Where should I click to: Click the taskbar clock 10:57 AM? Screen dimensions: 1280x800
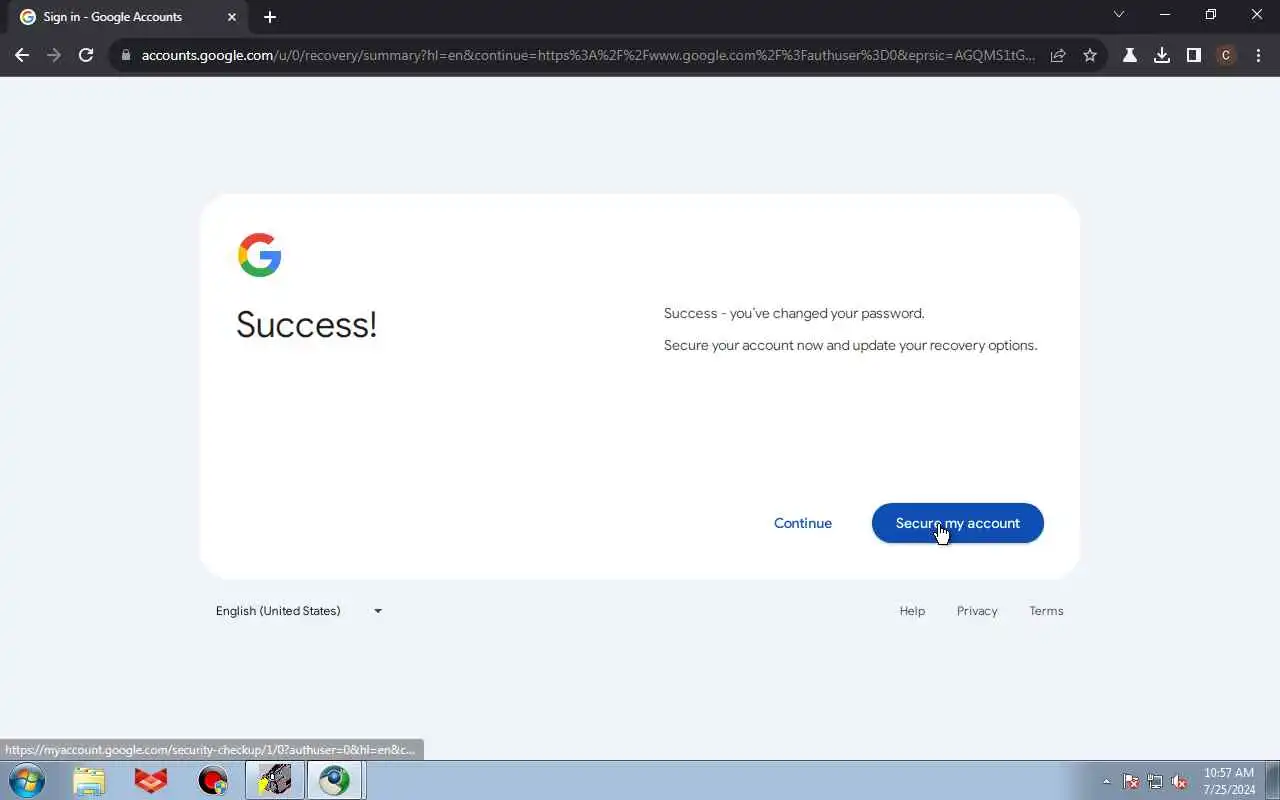click(x=1229, y=773)
